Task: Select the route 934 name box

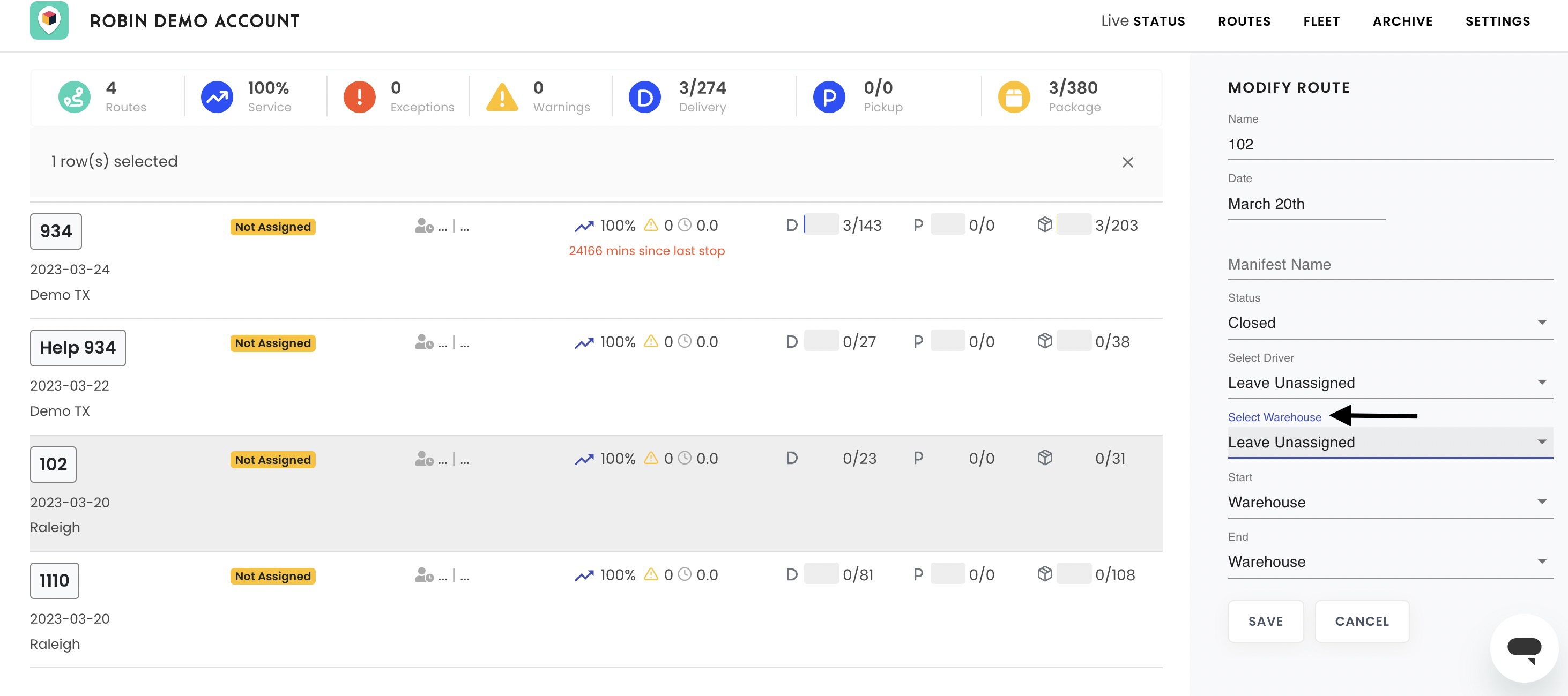Action: (55, 231)
